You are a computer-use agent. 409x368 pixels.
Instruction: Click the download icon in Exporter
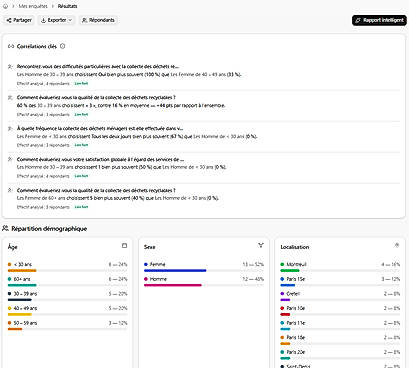[x=43, y=20]
